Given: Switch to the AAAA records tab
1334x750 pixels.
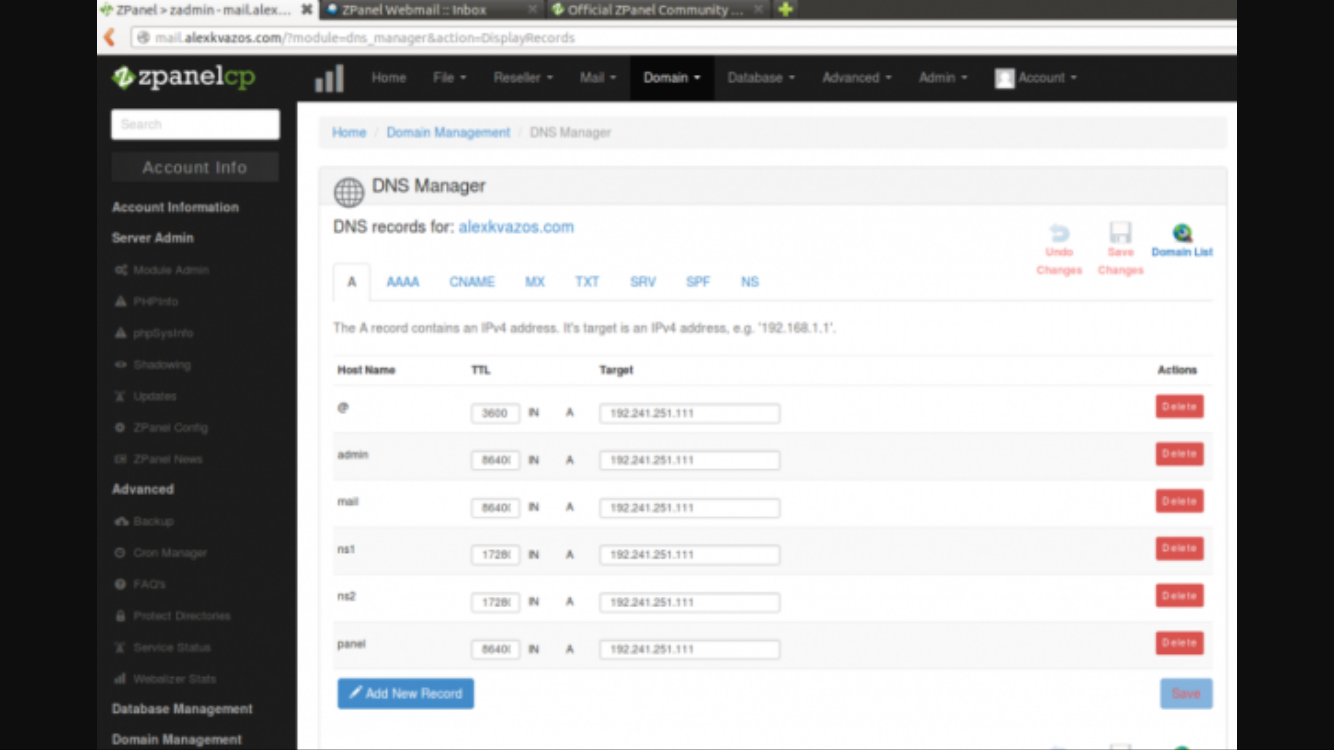Looking at the screenshot, I should click(403, 282).
